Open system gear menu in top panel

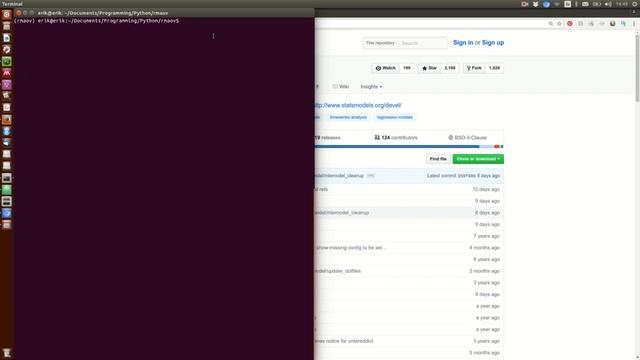coord(635,4)
